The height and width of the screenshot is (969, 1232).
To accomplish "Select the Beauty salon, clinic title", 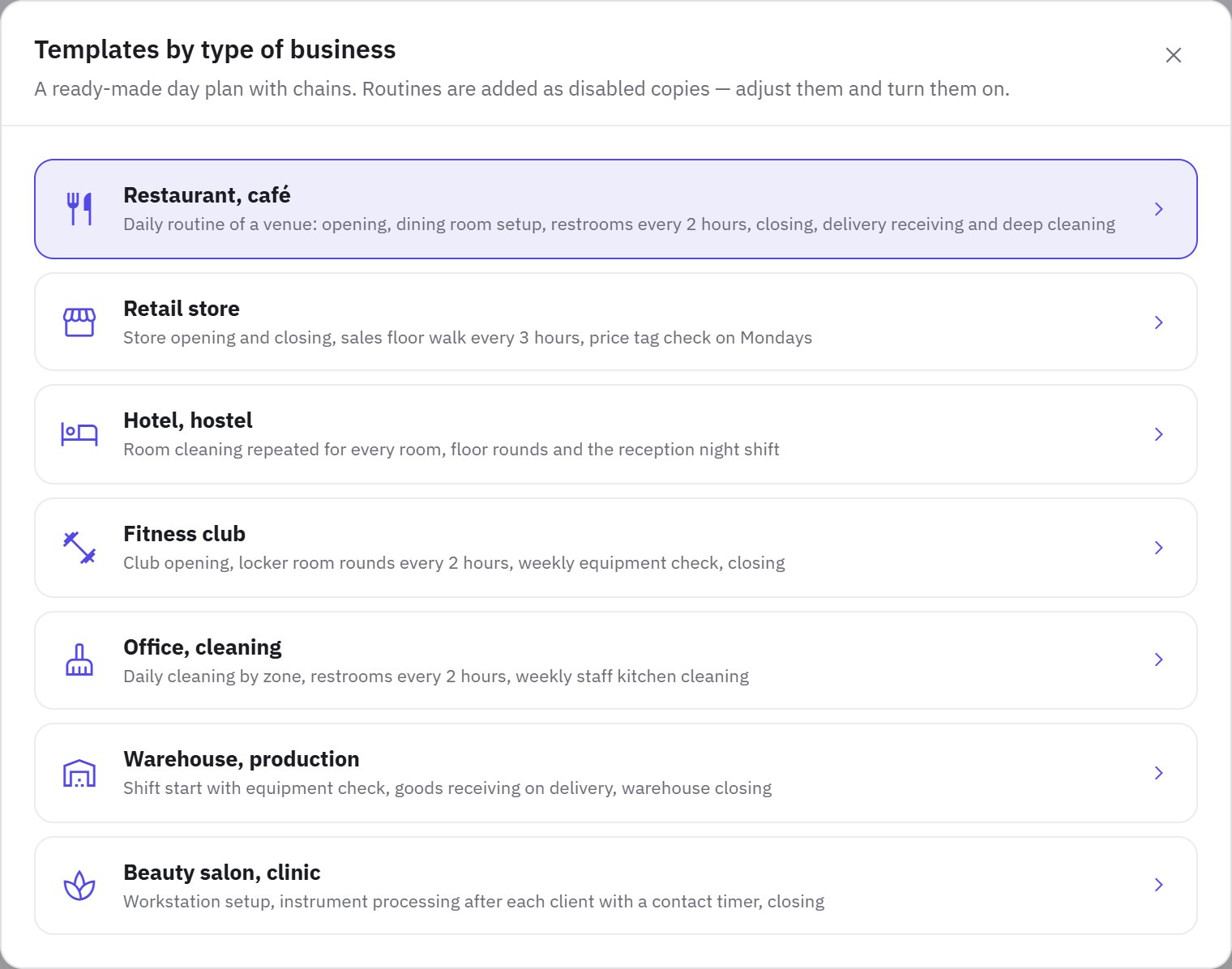I will (222, 873).
